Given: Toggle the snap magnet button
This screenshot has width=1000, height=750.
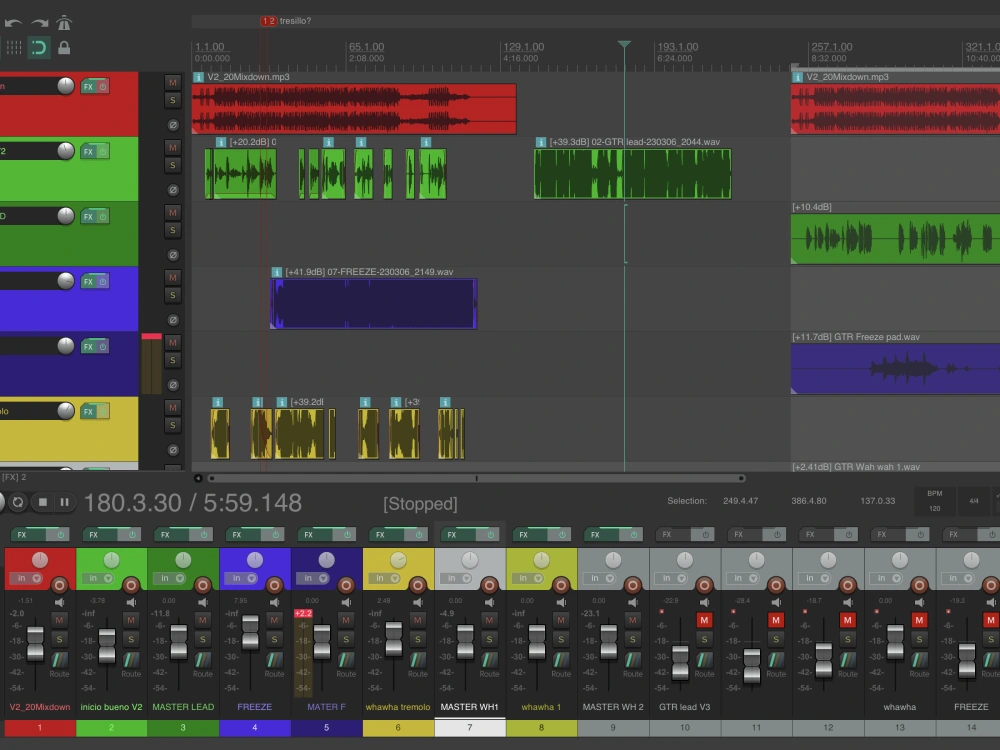Looking at the screenshot, I should (39, 48).
